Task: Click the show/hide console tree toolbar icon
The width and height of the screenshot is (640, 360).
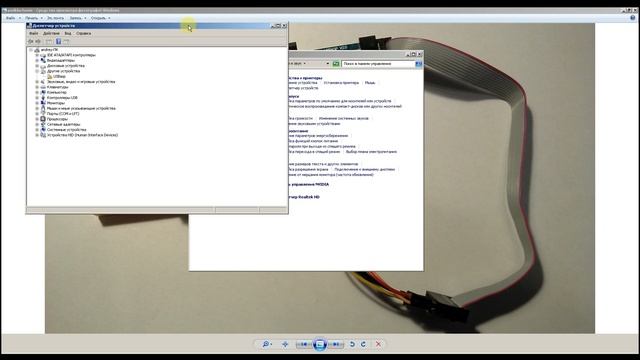Action: coord(49,42)
